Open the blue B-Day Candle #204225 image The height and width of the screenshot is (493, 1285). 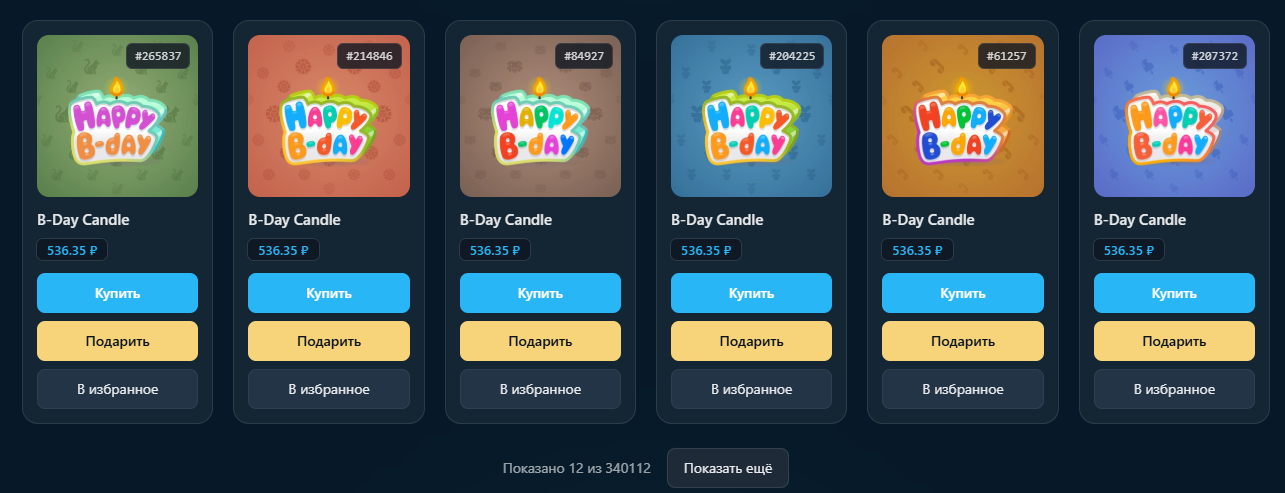tap(751, 116)
